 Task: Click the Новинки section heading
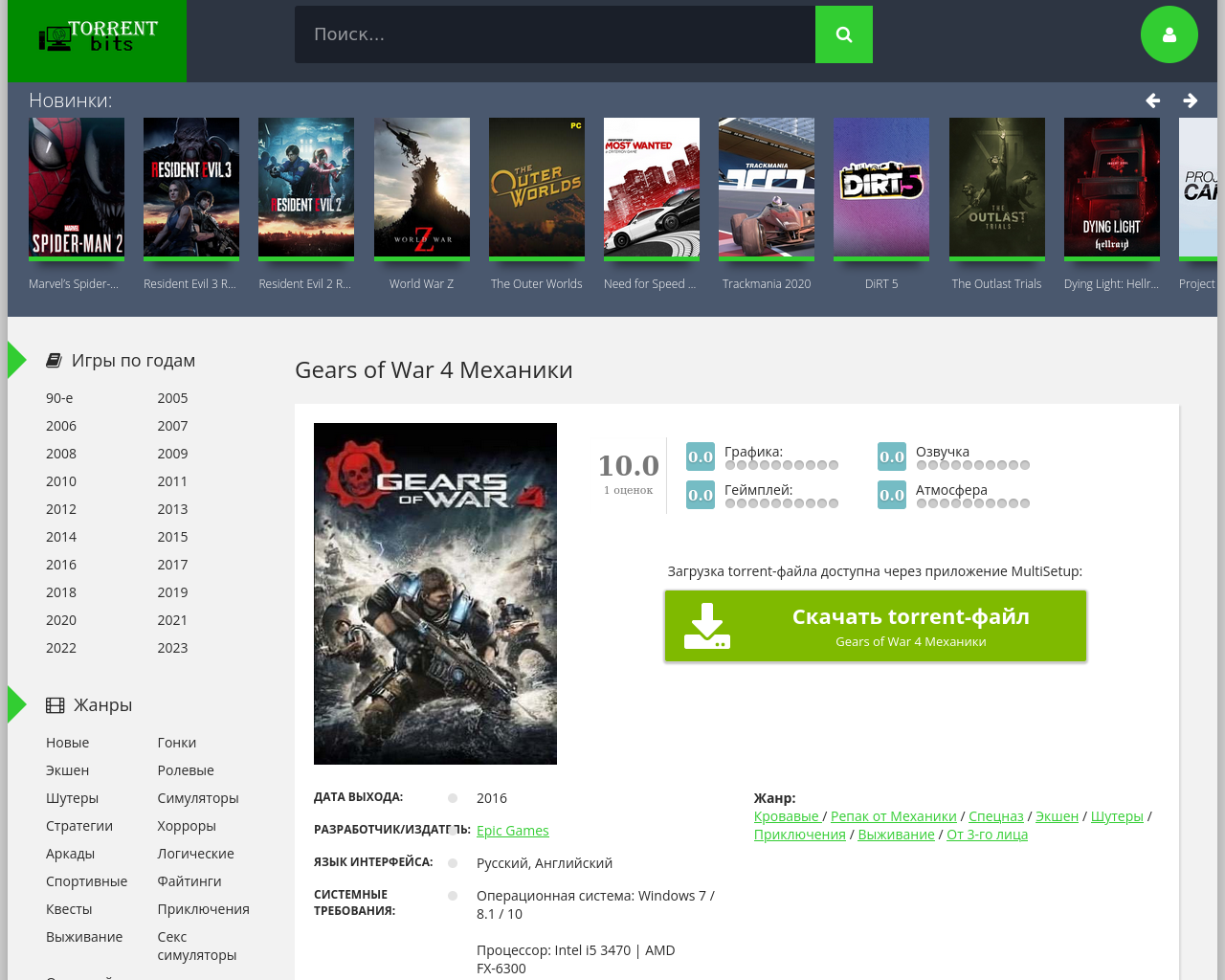(x=70, y=100)
